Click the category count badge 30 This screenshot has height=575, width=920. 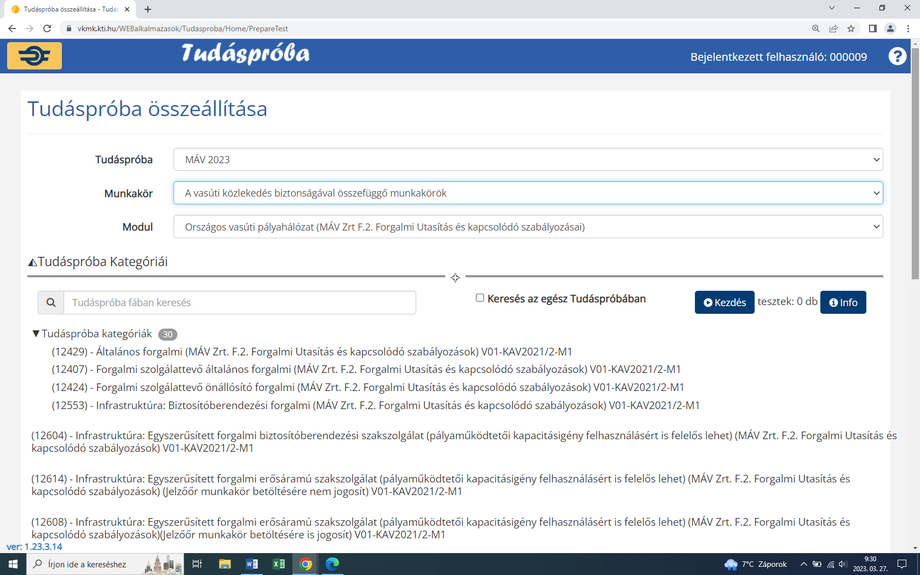click(x=168, y=334)
